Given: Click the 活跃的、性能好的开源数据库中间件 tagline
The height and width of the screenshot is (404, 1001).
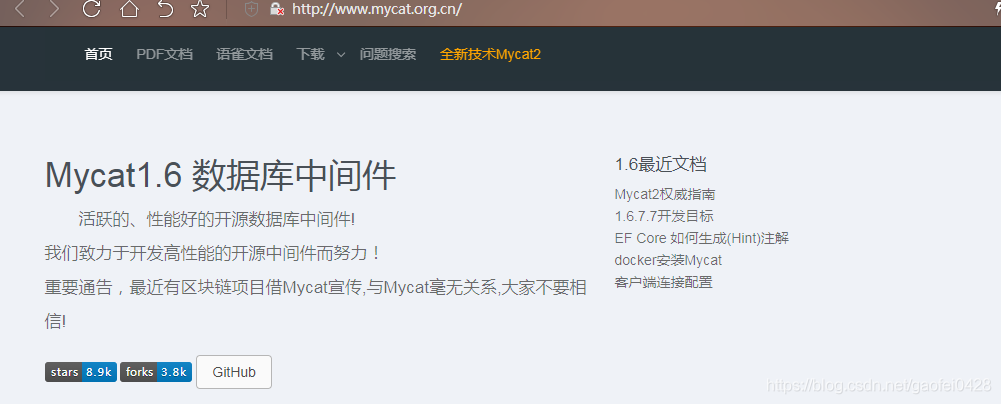Looking at the screenshot, I should (x=216, y=220).
